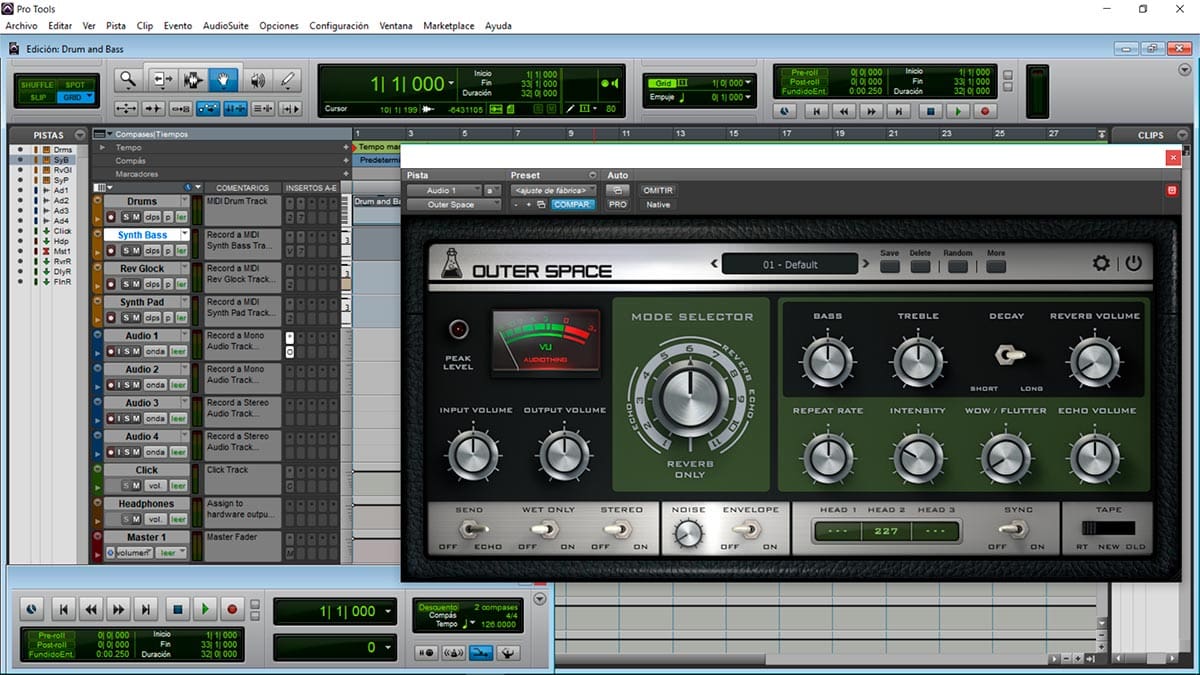1200x675 pixels.
Task: Solo the Synth Bass track
Action: pyautogui.click(x=127, y=251)
